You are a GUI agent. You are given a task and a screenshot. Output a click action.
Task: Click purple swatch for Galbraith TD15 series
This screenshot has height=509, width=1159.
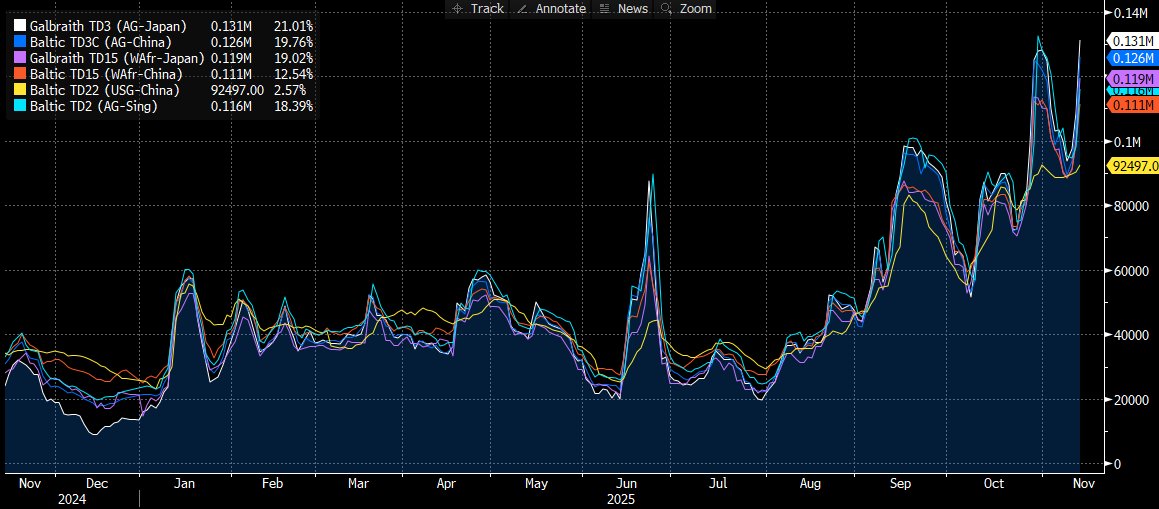(x=18, y=58)
